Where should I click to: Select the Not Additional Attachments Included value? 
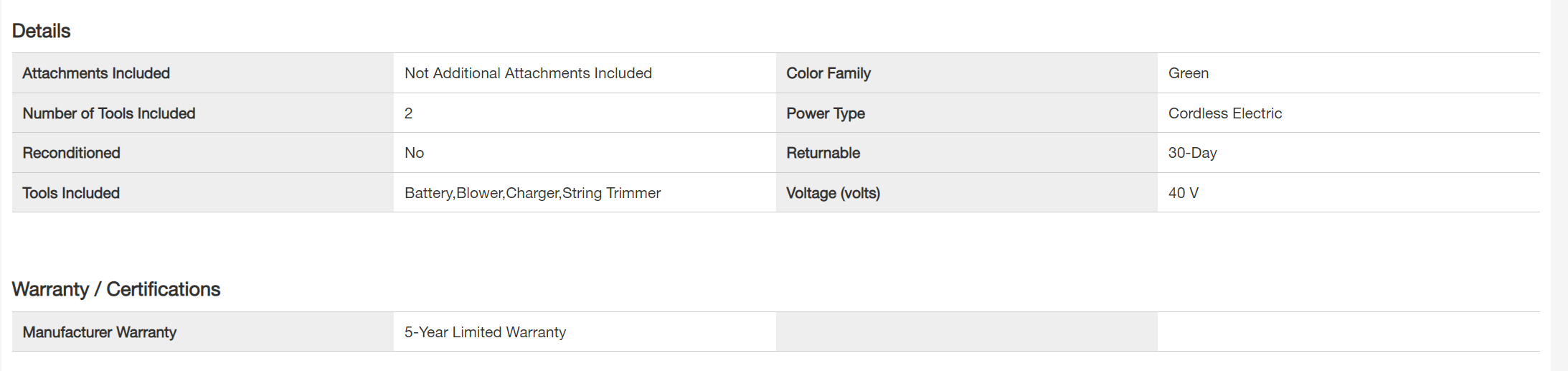click(x=528, y=73)
